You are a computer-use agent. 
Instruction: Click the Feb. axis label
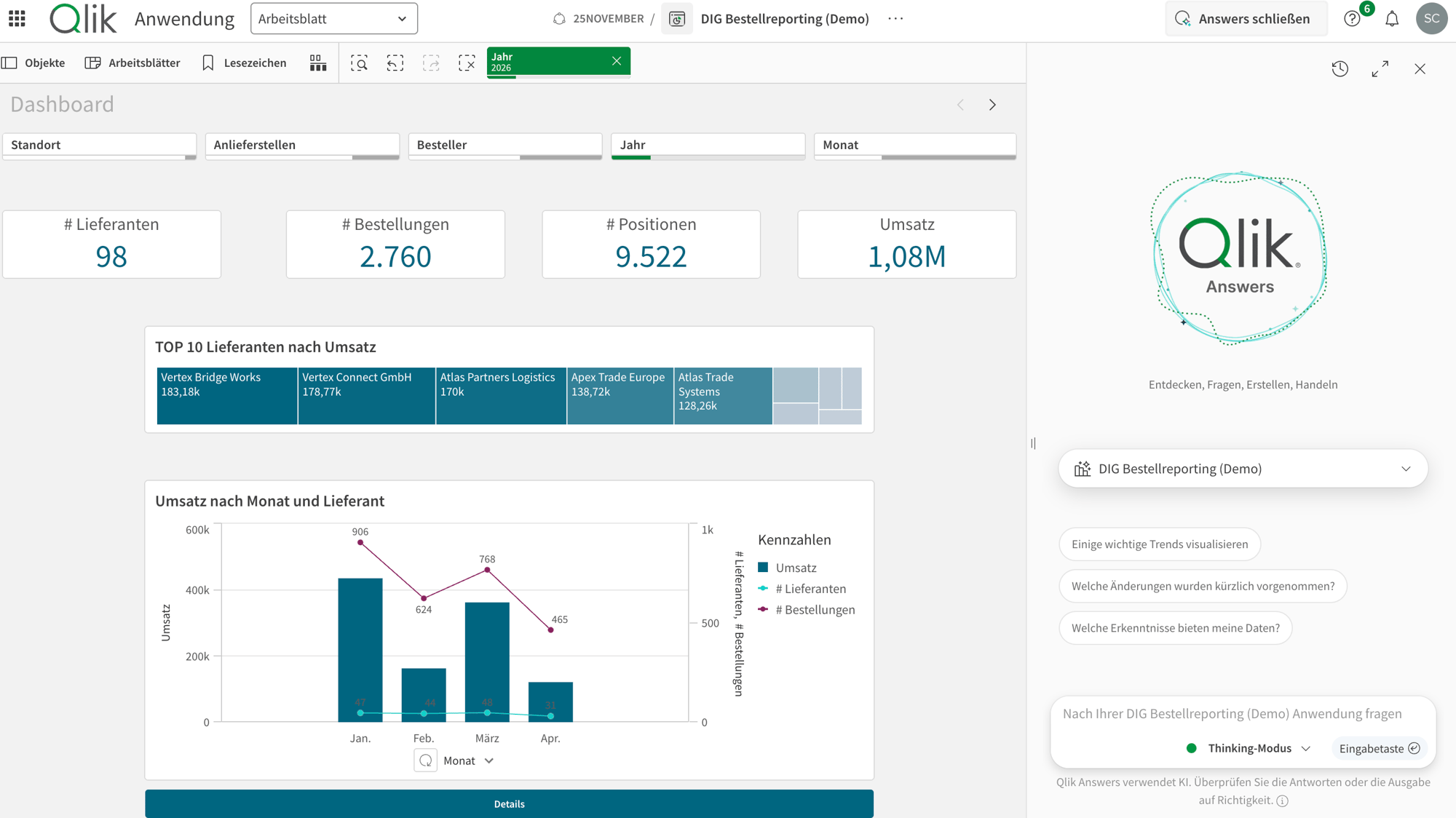point(424,738)
